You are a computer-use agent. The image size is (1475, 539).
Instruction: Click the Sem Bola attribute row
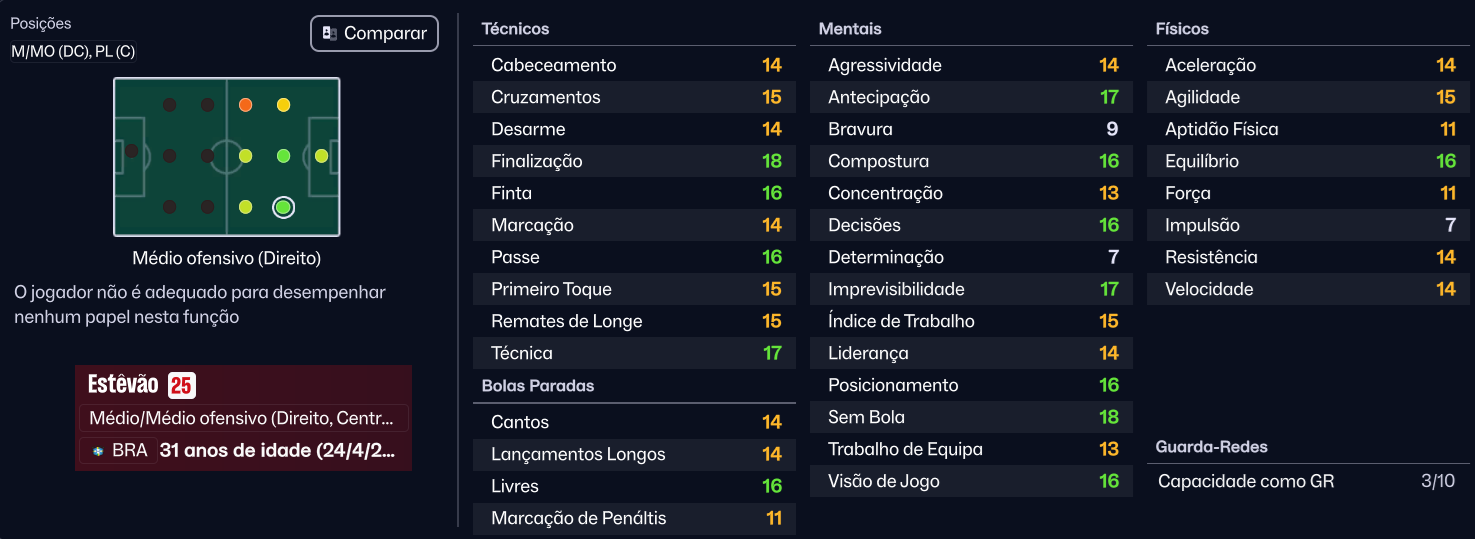tap(971, 417)
